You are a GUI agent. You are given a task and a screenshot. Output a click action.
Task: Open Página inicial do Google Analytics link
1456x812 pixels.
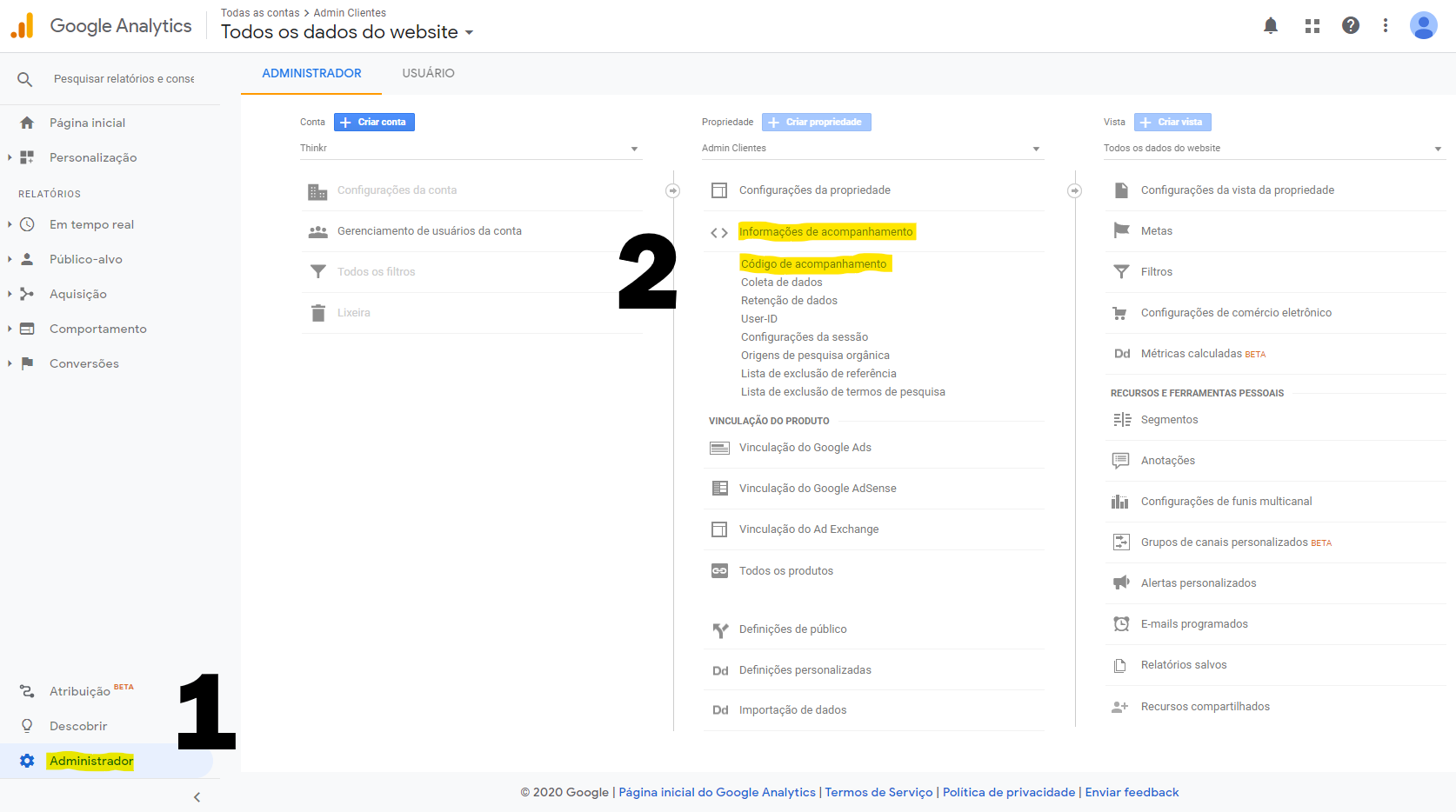click(717, 792)
